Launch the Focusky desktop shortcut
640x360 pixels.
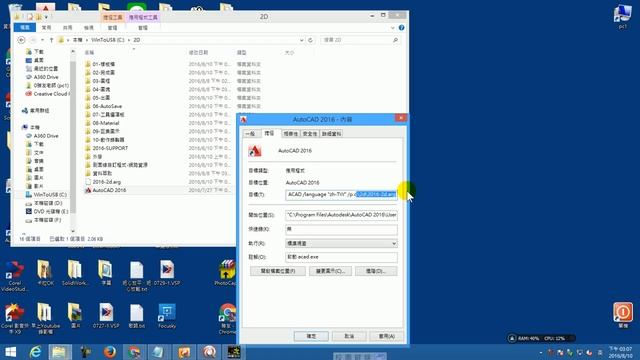(167, 316)
